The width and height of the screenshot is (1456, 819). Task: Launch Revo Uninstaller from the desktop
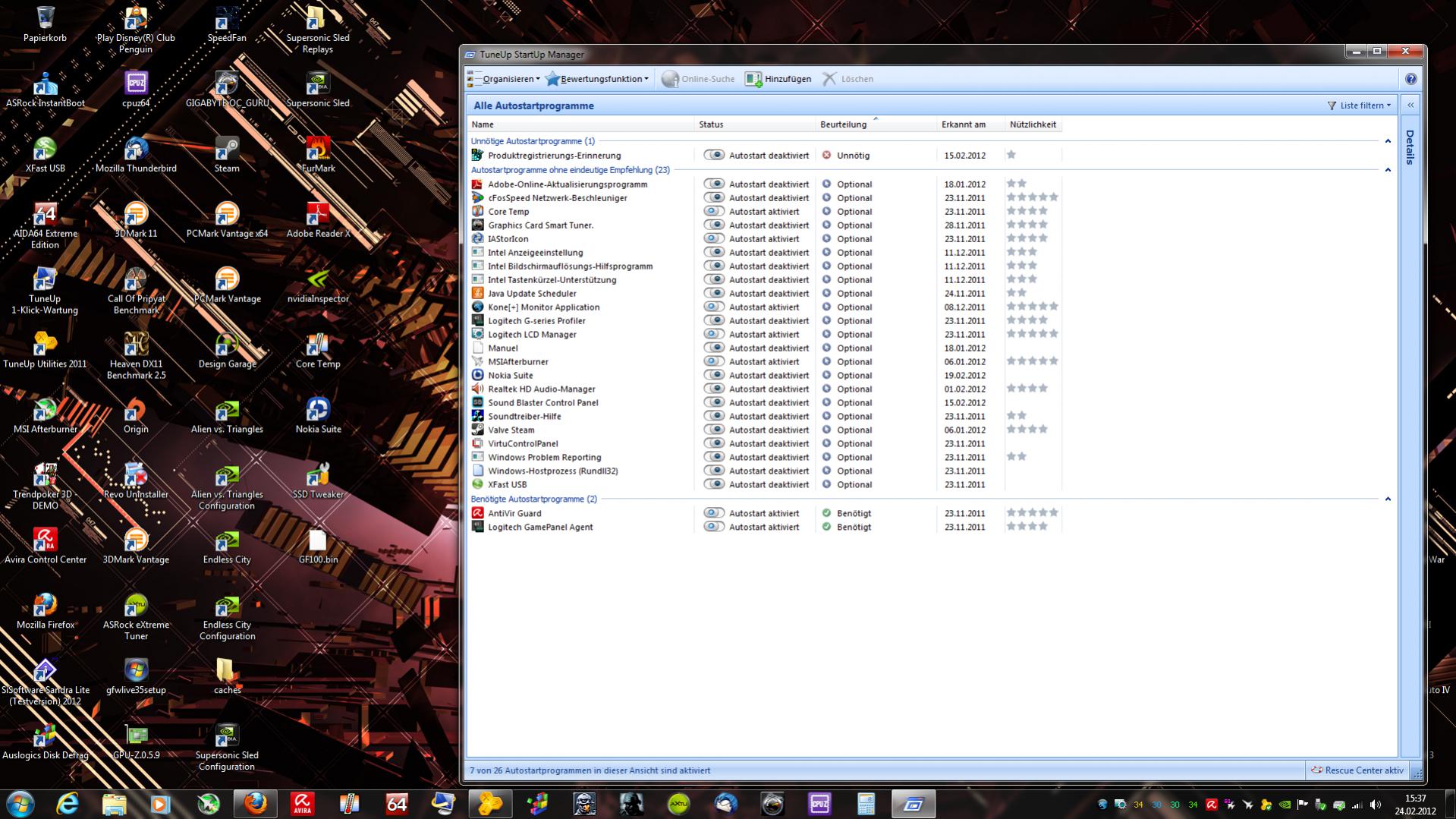pos(136,480)
